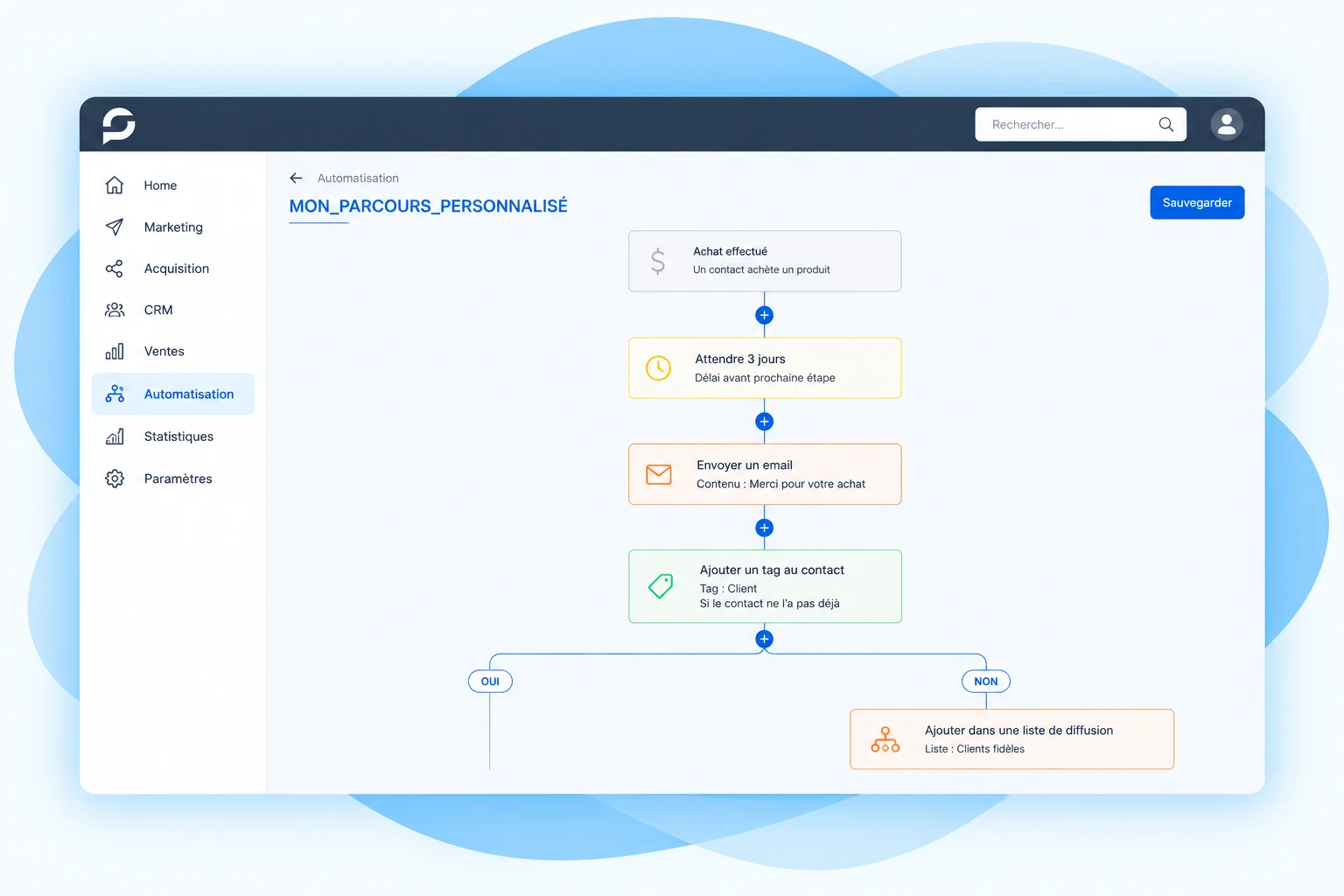Open Statistiques from the sidebar

[x=173, y=437]
